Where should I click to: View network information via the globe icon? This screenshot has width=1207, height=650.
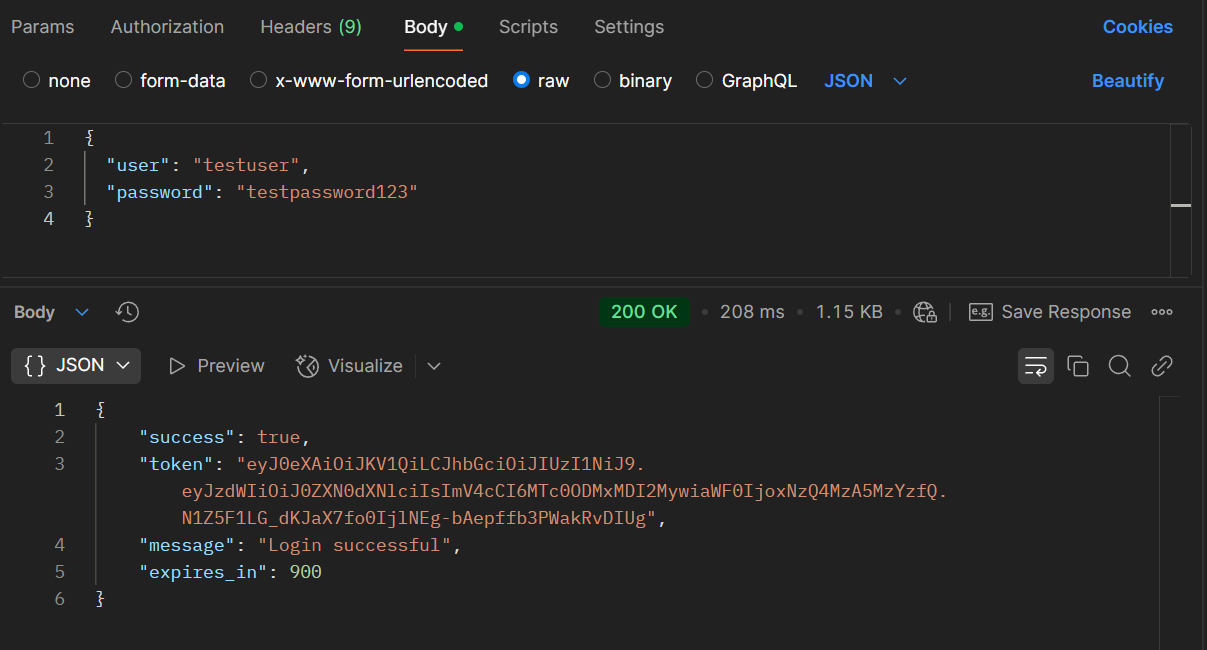(924, 312)
